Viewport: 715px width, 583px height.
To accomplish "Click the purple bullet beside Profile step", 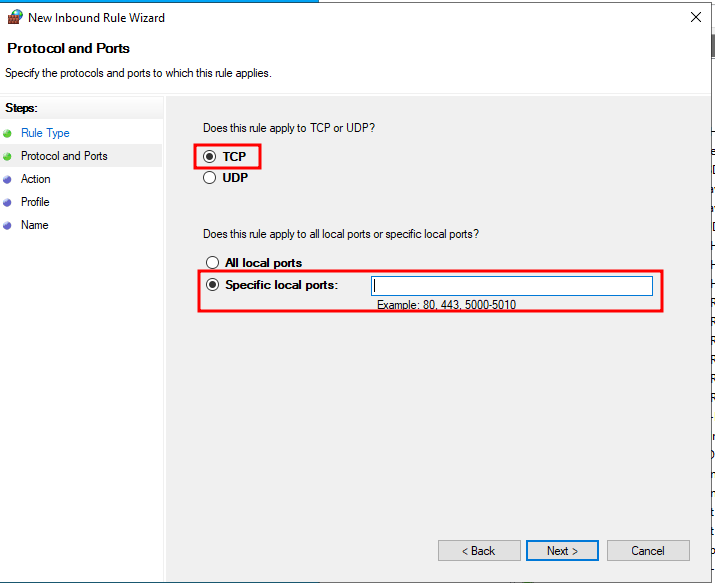I will pos(7,202).
